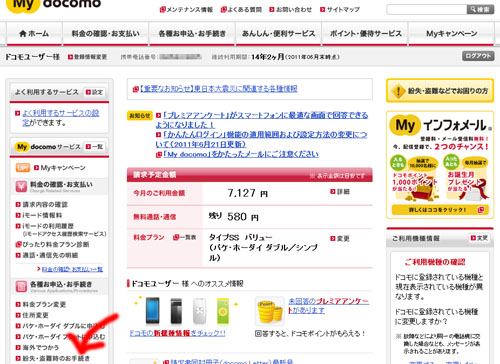Open ぴったり料金プラン診断 sidebar link
The image size is (500, 364).
pos(52,244)
